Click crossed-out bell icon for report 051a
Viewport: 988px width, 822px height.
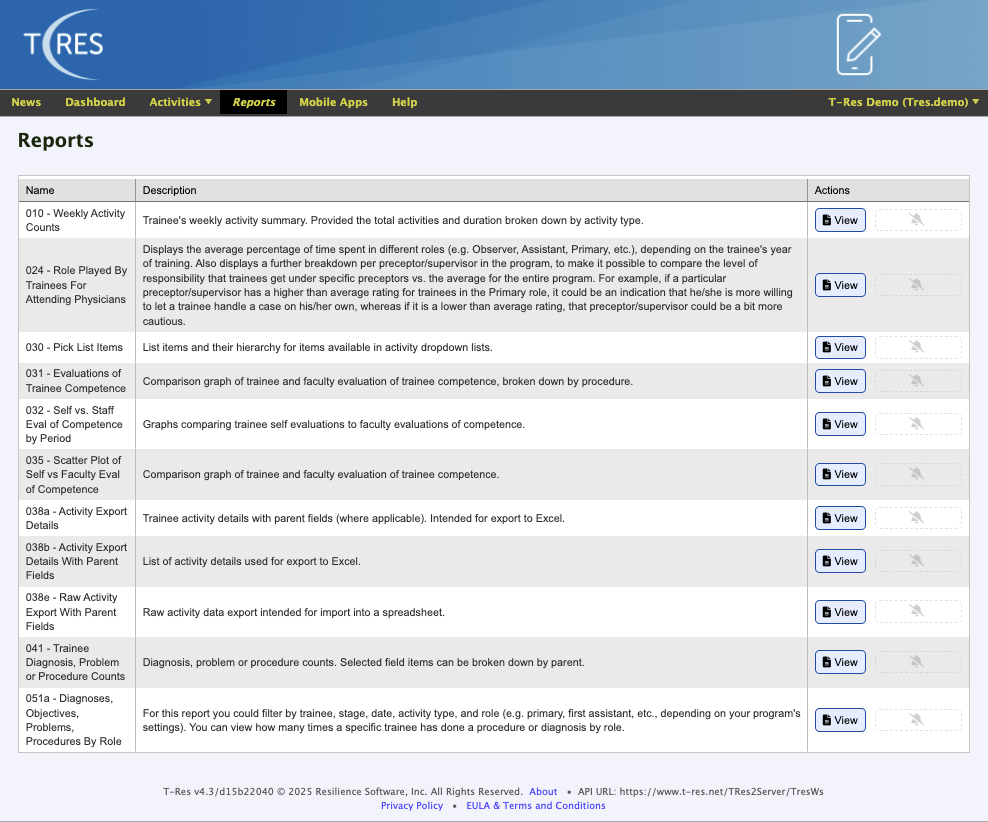pos(917,720)
